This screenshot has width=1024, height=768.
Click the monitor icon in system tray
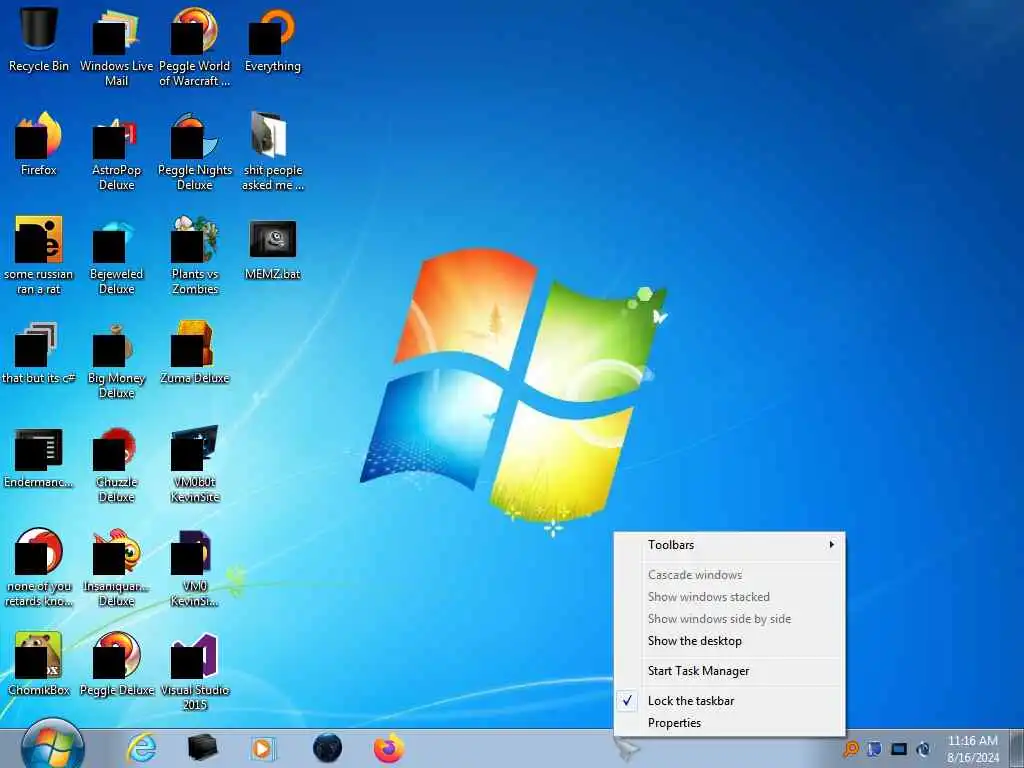[x=899, y=749]
